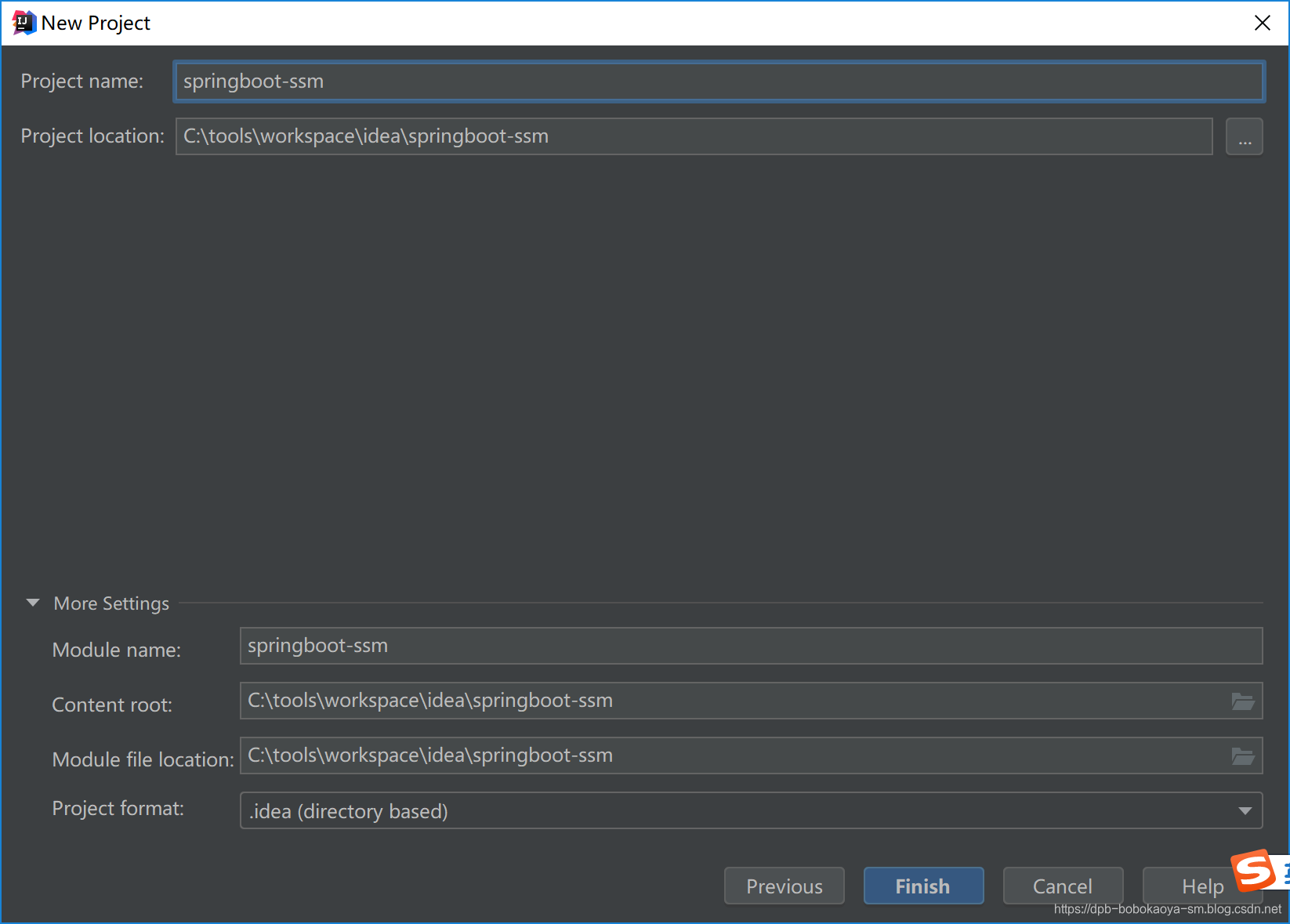
Task: Go back with the Previous button
Action: point(785,886)
